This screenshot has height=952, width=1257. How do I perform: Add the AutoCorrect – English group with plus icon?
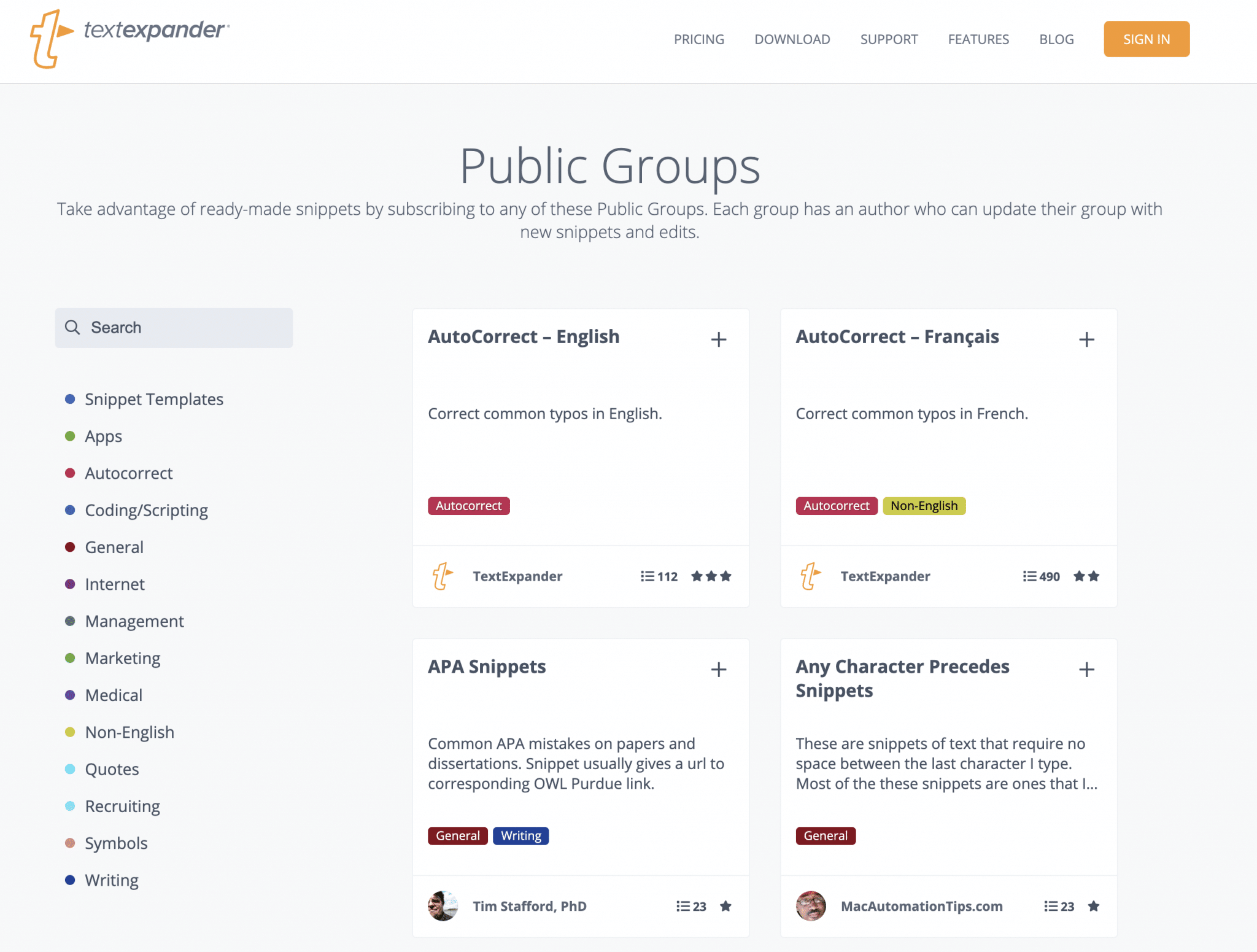tap(718, 339)
